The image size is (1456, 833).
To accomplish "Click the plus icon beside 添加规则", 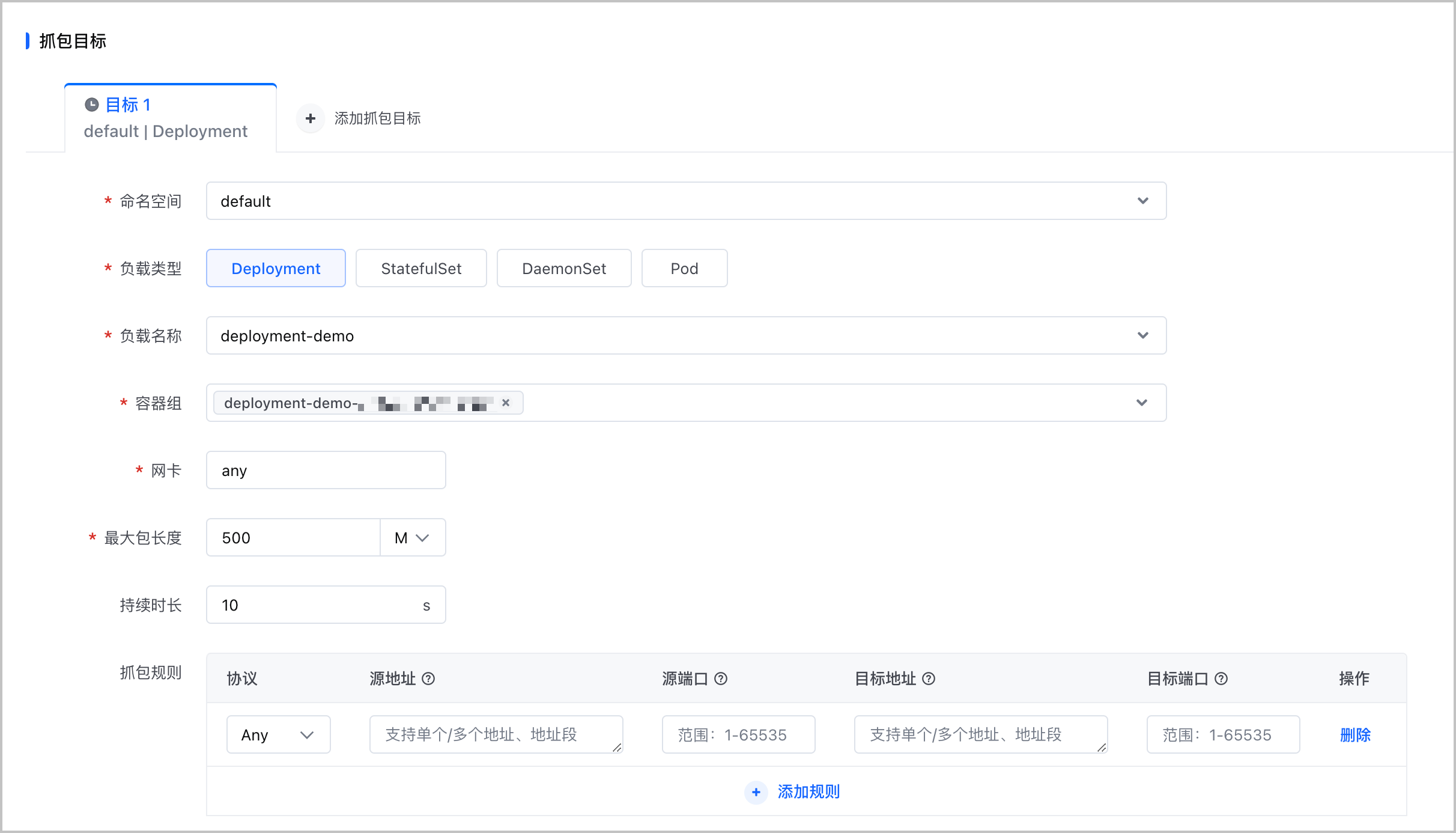I will click(x=756, y=792).
